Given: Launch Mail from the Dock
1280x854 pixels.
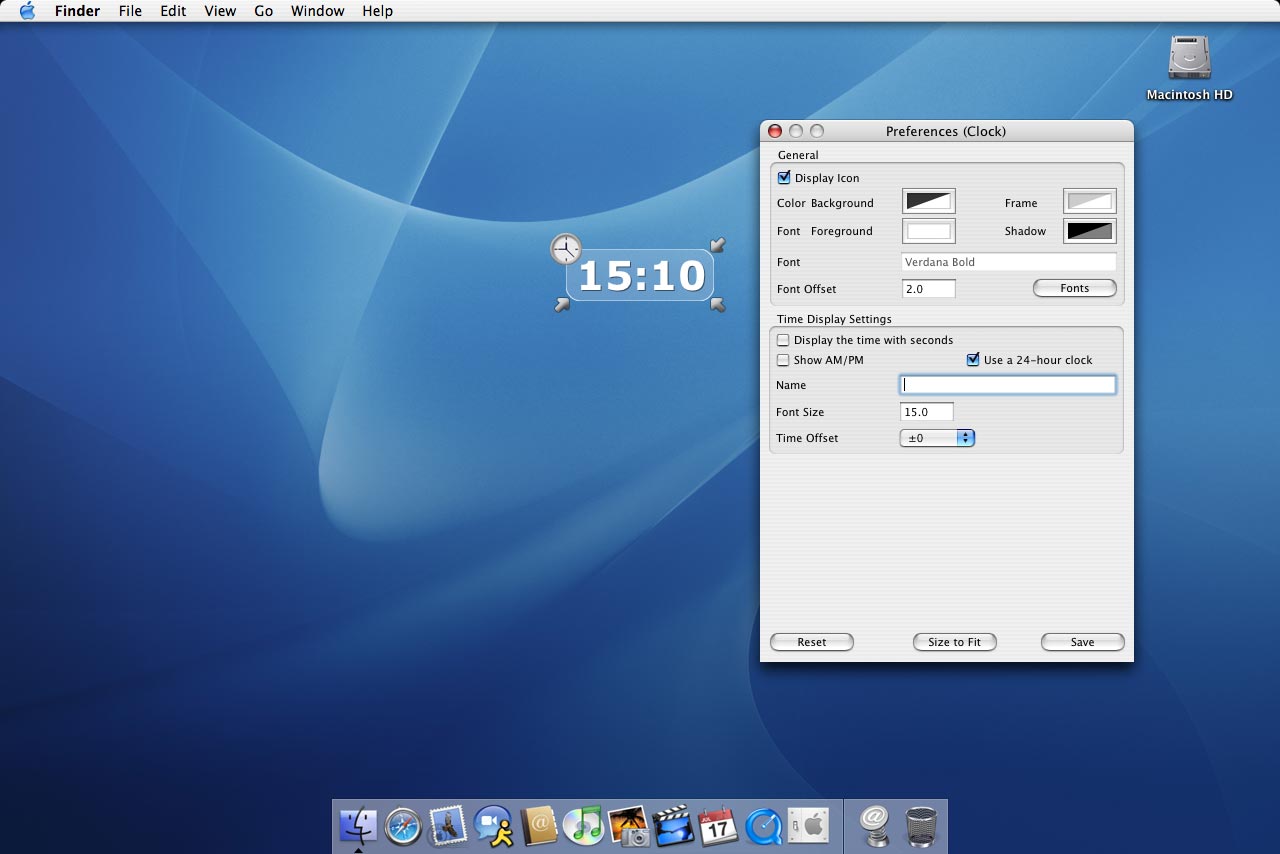Looking at the screenshot, I should point(448,826).
